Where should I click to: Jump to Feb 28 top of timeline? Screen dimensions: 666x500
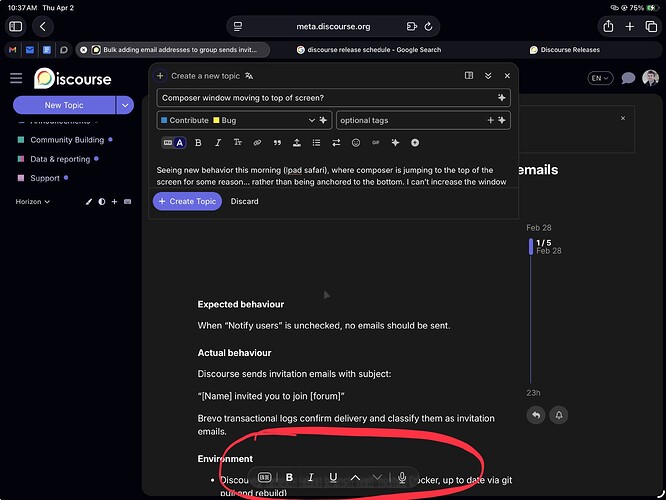pyautogui.click(x=539, y=228)
